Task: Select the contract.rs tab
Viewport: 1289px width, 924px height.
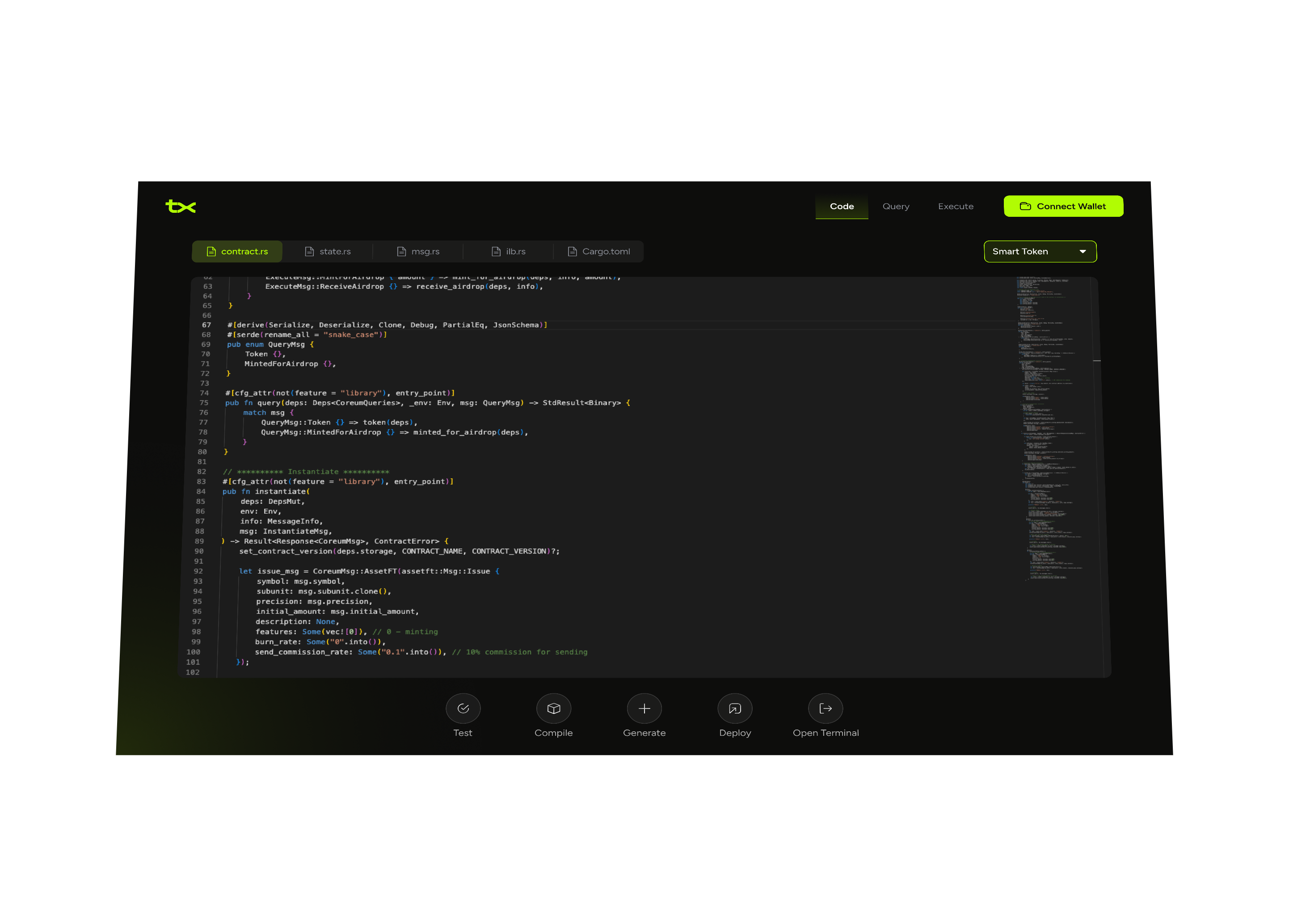Action: (237, 251)
